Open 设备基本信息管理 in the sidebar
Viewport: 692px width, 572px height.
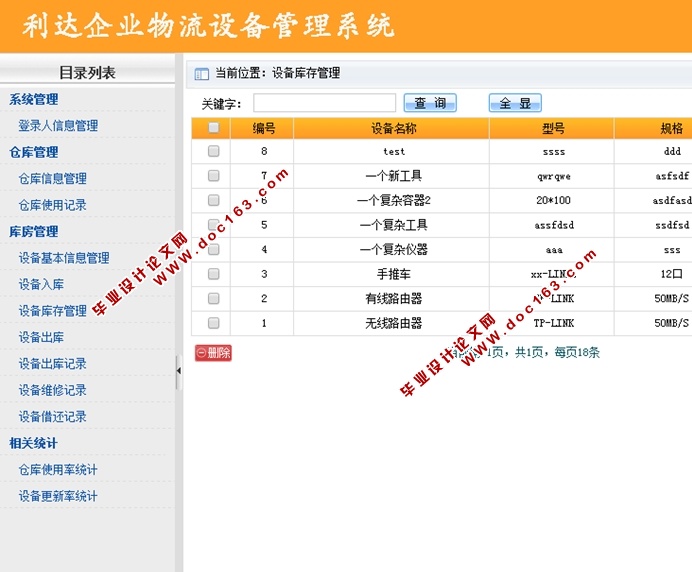point(64,258)
